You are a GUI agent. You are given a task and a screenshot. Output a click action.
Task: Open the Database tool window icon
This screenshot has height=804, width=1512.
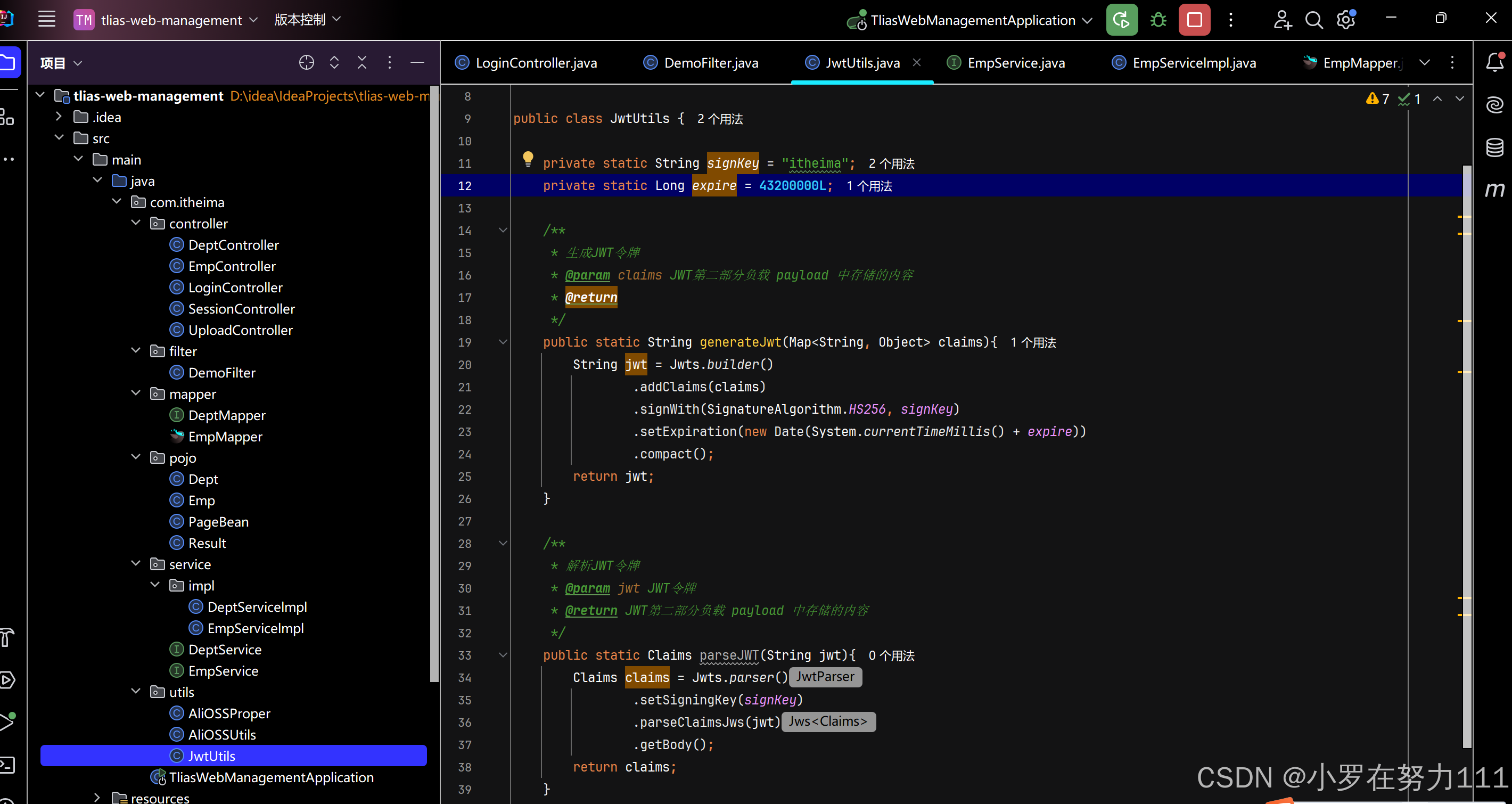pyautogui.click(x=1494, y=147)
